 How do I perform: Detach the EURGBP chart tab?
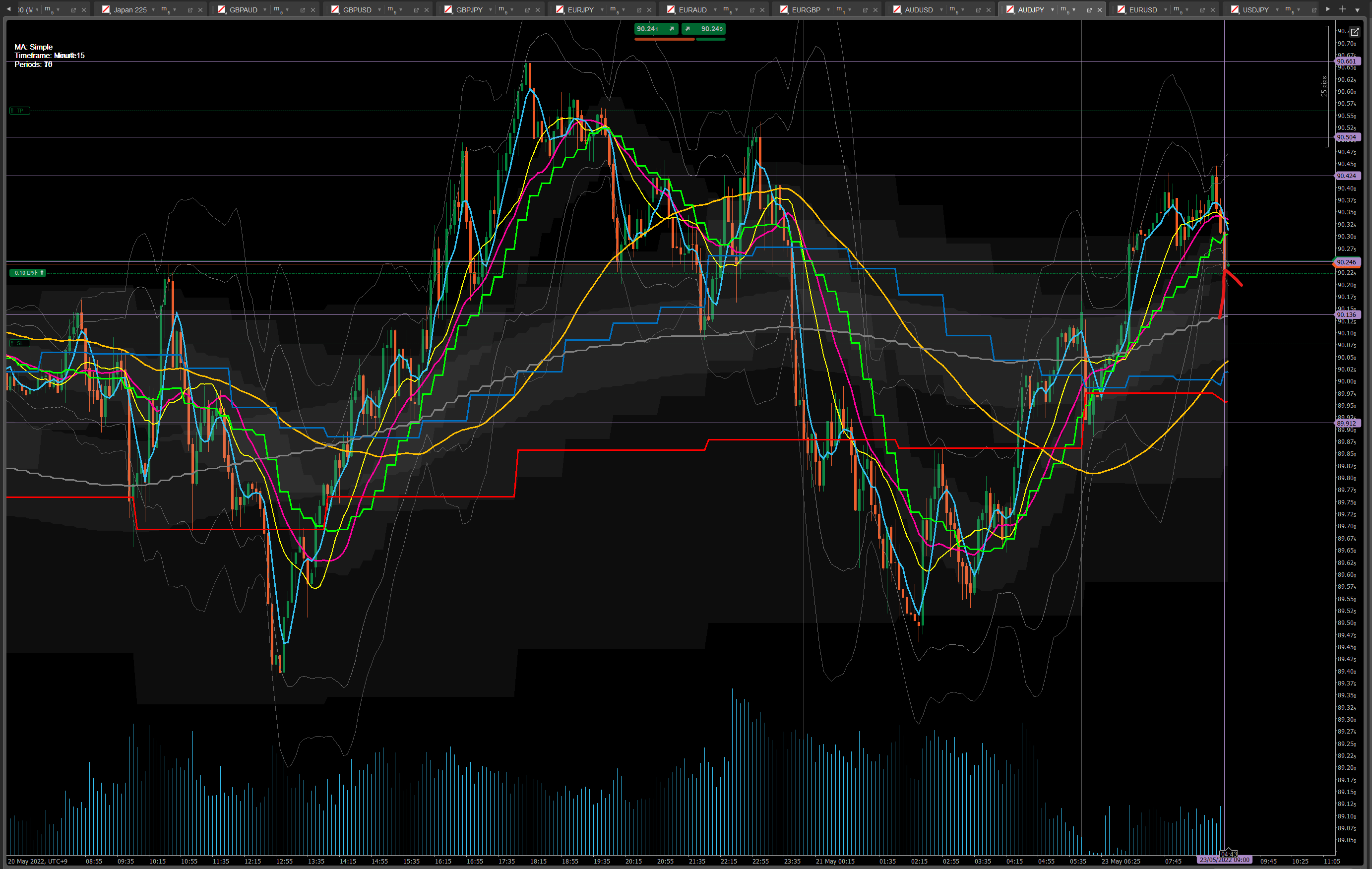point(865,10)
